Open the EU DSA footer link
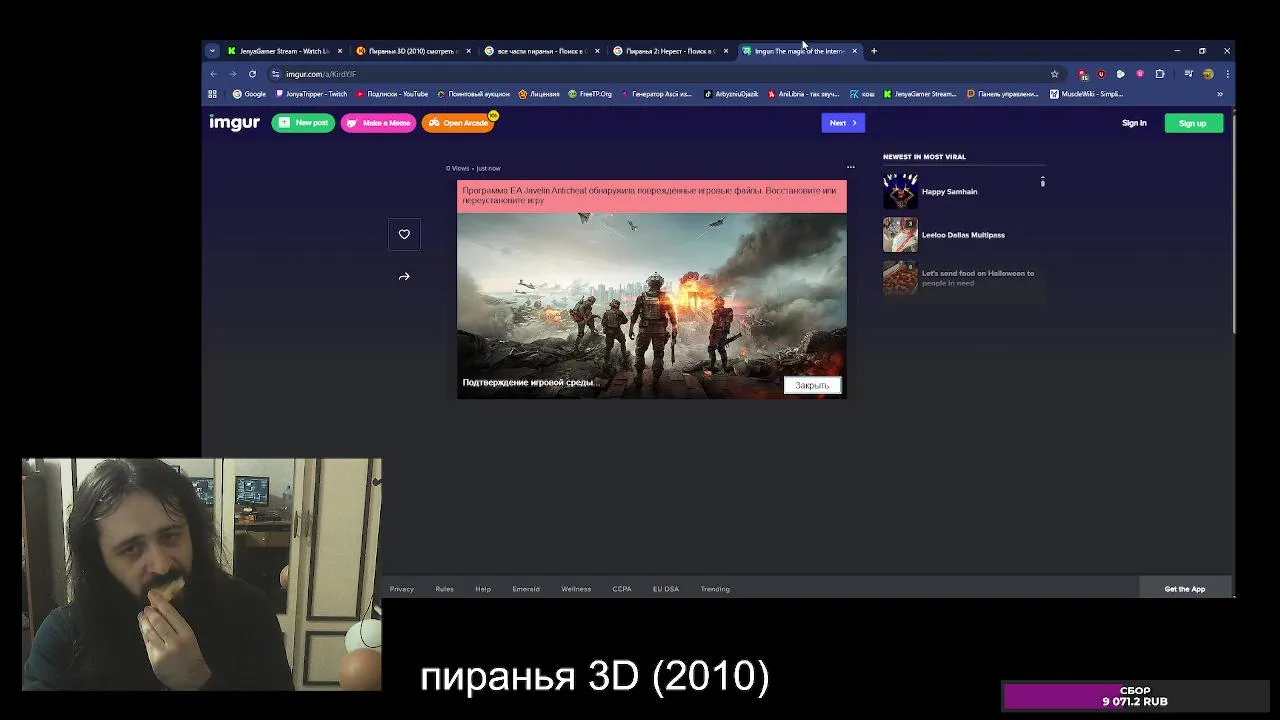The height and width of the screenshot is (720, 1280). (x=666, y=589)
